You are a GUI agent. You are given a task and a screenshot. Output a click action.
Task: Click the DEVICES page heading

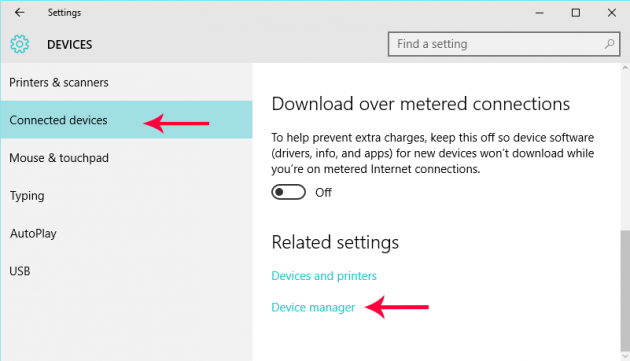[x=70, y=45]
